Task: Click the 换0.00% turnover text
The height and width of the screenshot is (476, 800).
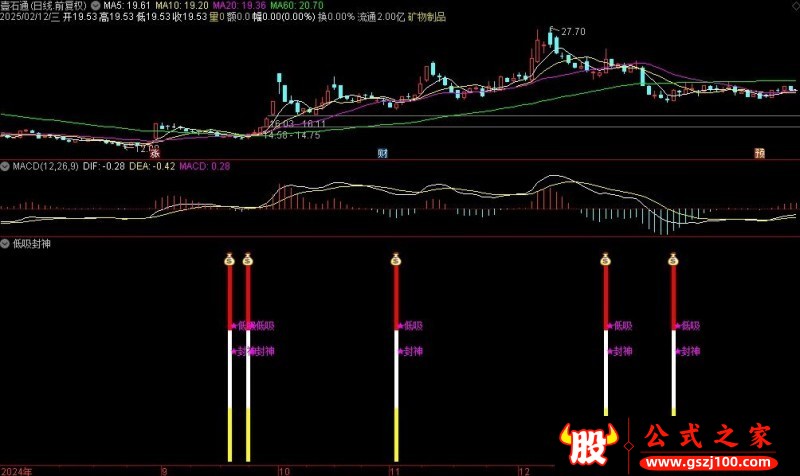Action: pos(336,17)
